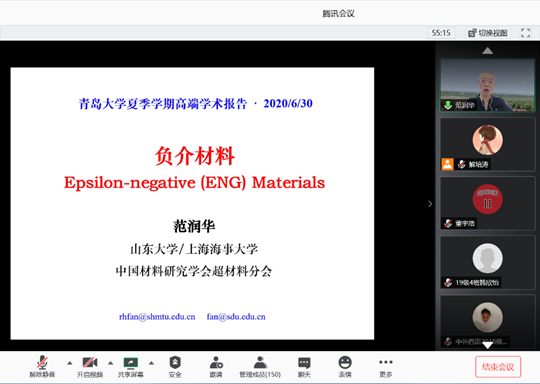Expand the share screen options arrow

point(151,363)
